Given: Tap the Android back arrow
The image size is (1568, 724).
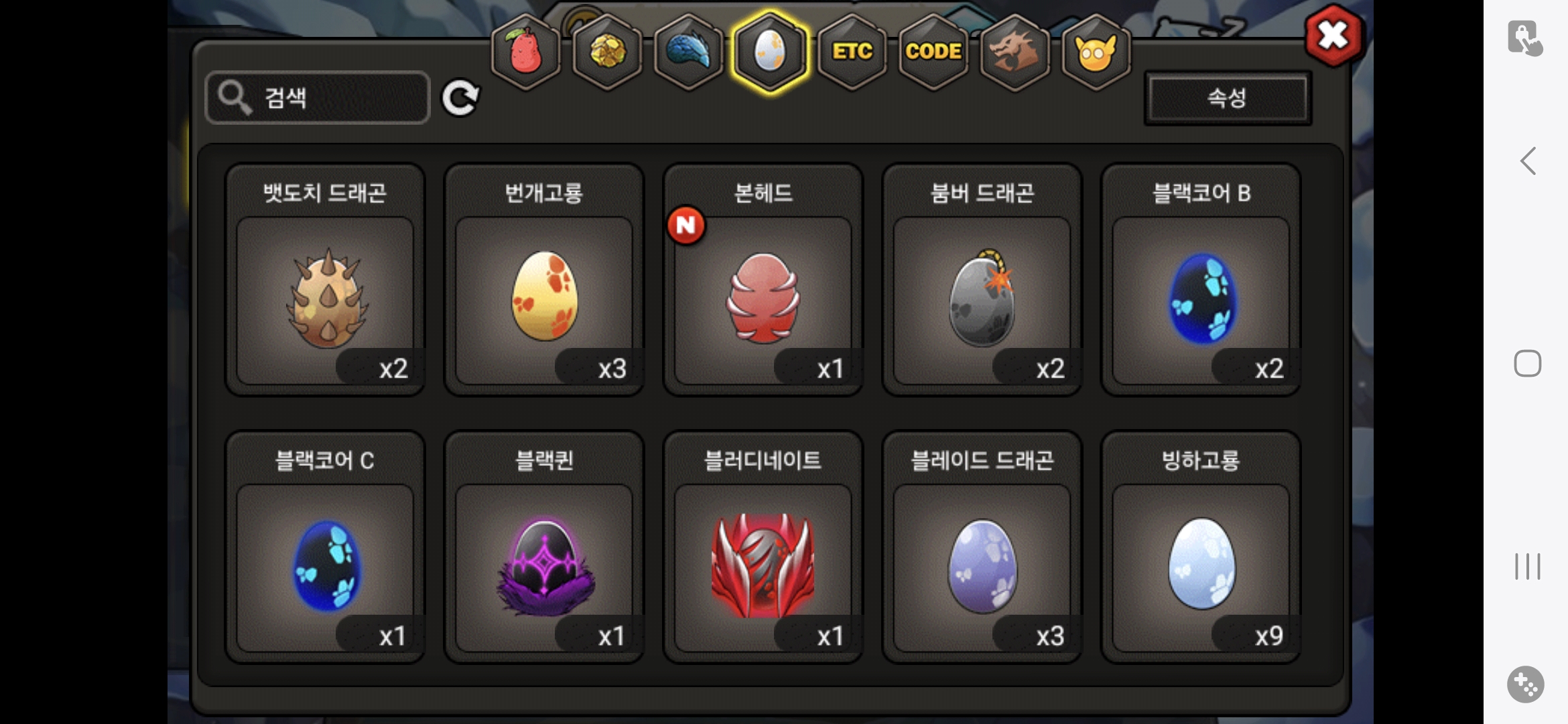Looking at the screenshot, I should coord(1528,161).
